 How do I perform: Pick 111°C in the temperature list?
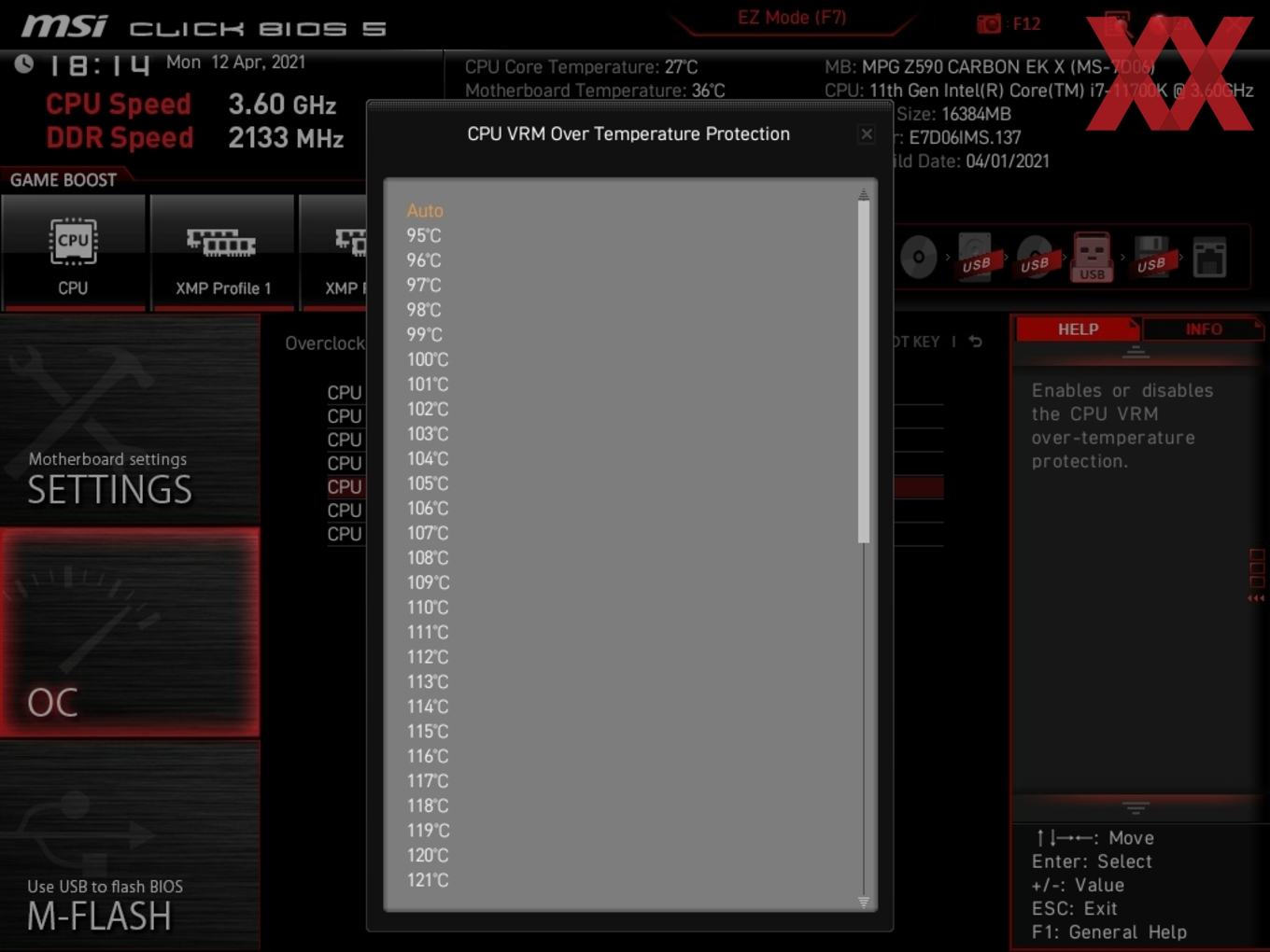(428, 633)
